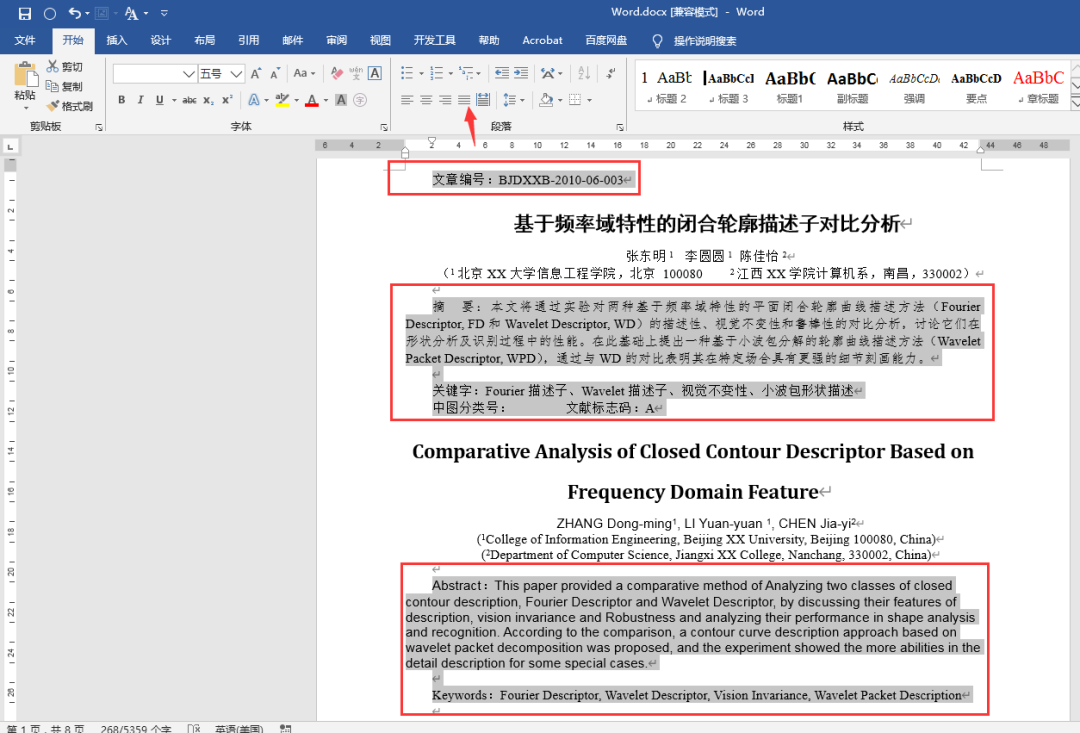Click the Shrink Font icon
The image size is (1080, 733).
click(x=275, y=73)
